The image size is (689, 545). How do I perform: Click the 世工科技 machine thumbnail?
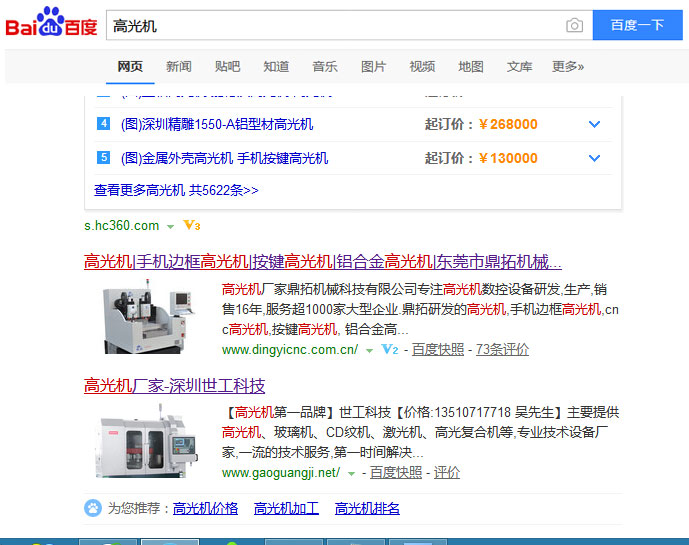(x=147, y=441)
